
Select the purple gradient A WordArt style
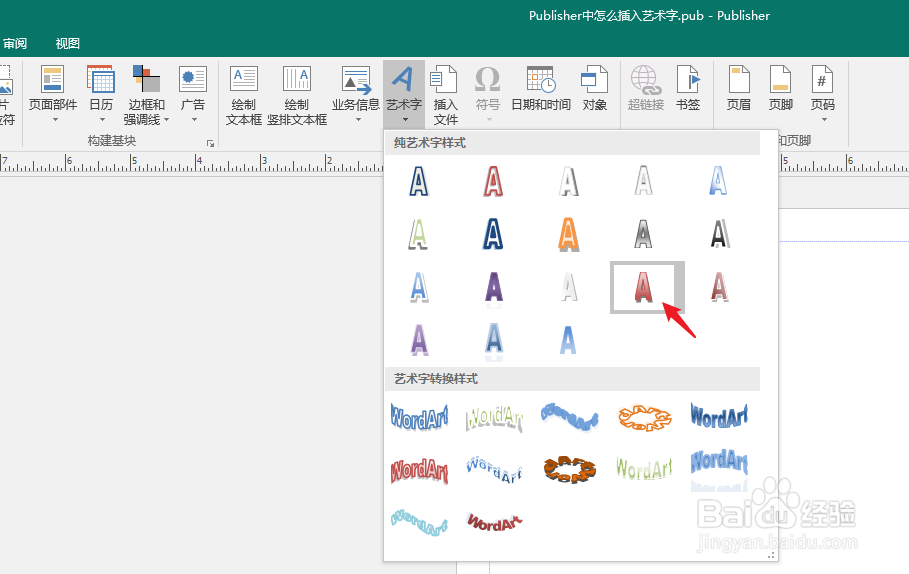(x=493, y=287)
